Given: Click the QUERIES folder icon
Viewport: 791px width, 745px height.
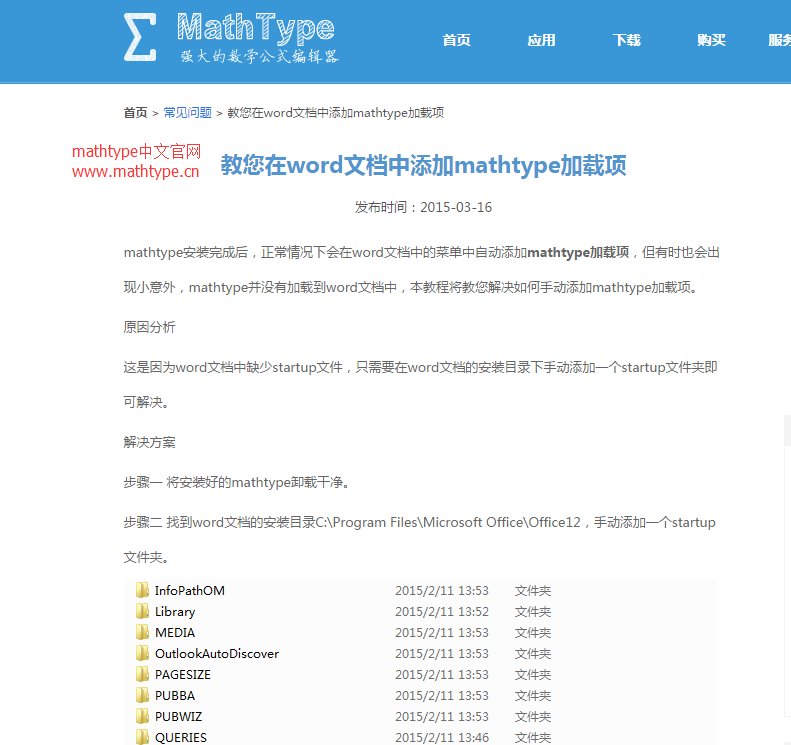Looking at the screenshot, I should [x=142, y=737].
